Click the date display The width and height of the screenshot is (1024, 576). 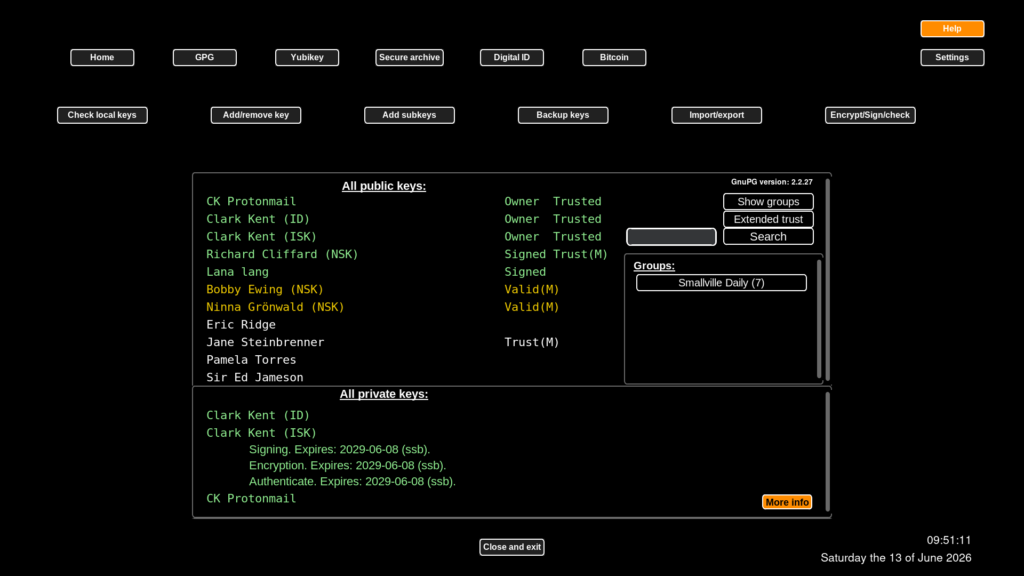coord(896,558)
